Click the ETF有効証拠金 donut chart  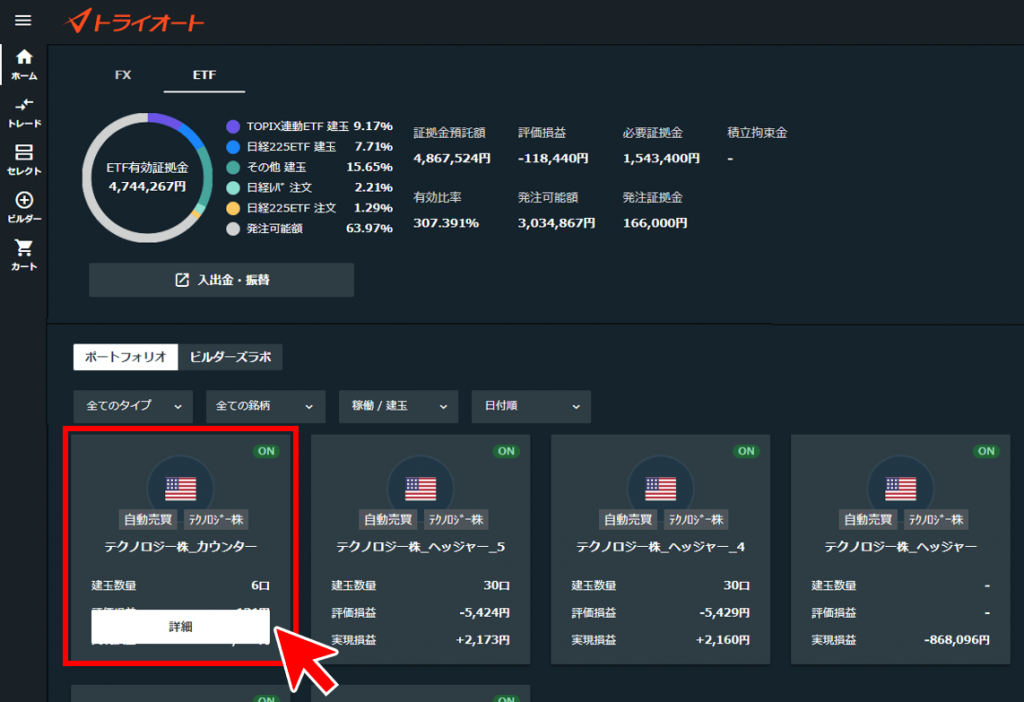(148, 178)
